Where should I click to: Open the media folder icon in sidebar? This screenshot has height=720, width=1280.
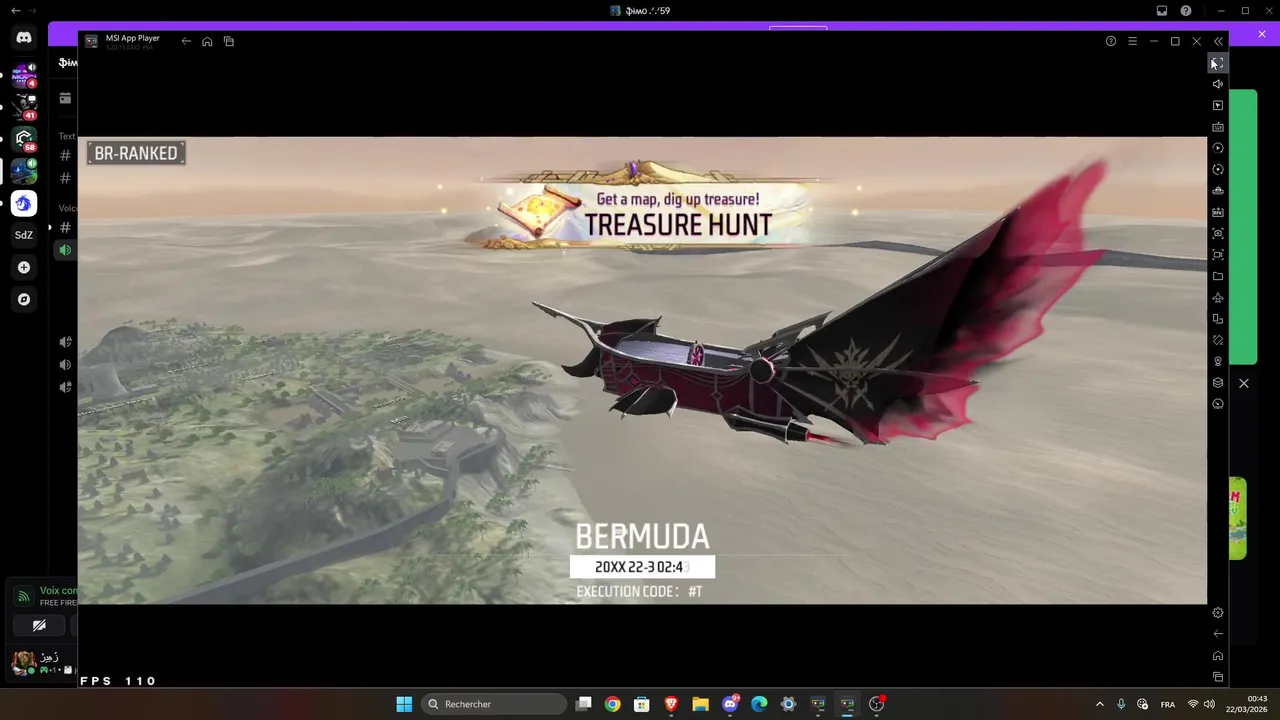(x=1217, y=276)
